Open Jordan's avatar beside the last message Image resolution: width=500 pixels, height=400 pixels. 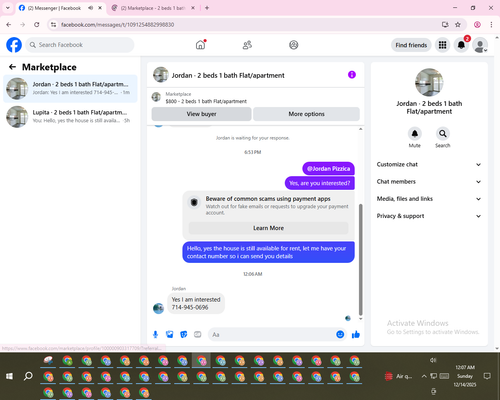pos(158,308)
